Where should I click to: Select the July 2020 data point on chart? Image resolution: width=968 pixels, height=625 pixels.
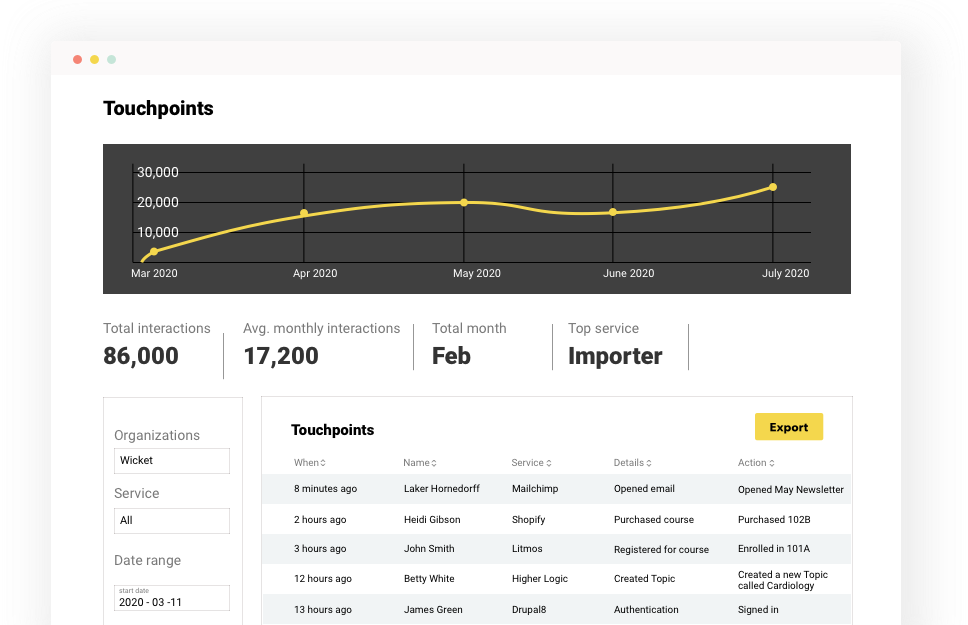[773, 187]
